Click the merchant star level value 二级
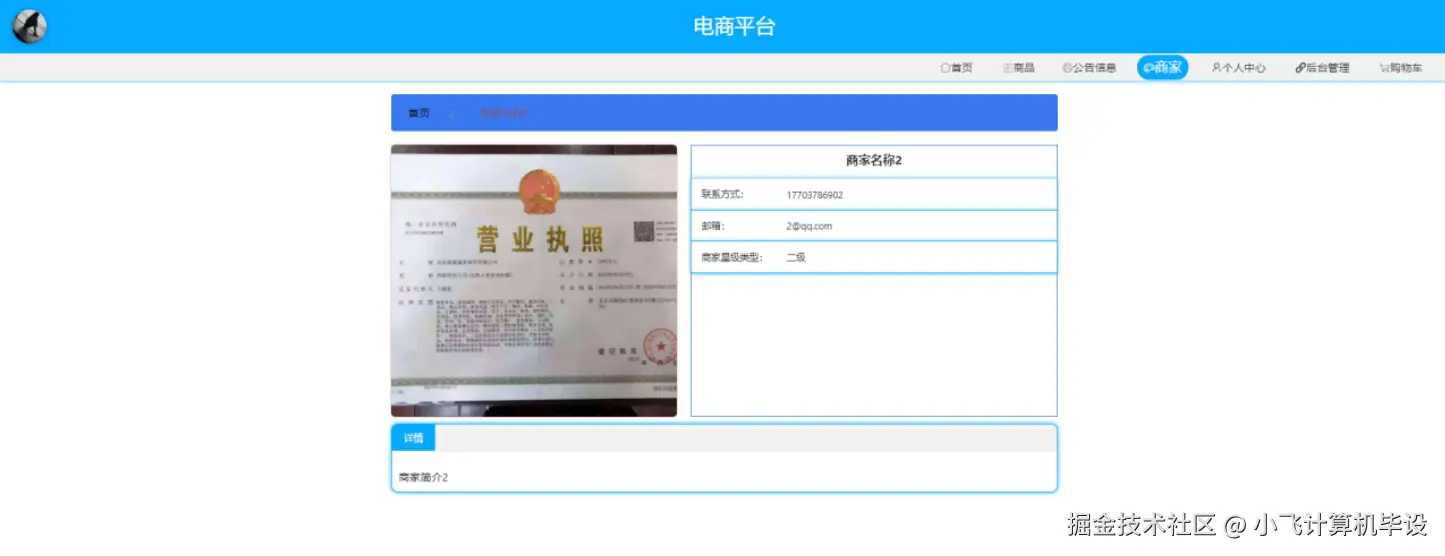 click(x=796, y=257)
